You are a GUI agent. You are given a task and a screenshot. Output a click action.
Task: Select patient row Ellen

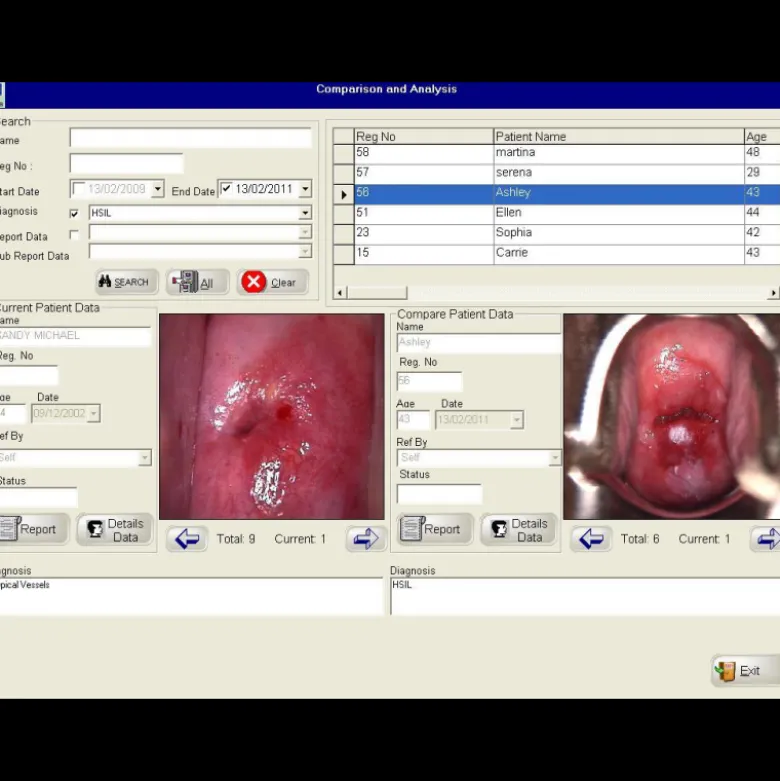pos(556,214)
